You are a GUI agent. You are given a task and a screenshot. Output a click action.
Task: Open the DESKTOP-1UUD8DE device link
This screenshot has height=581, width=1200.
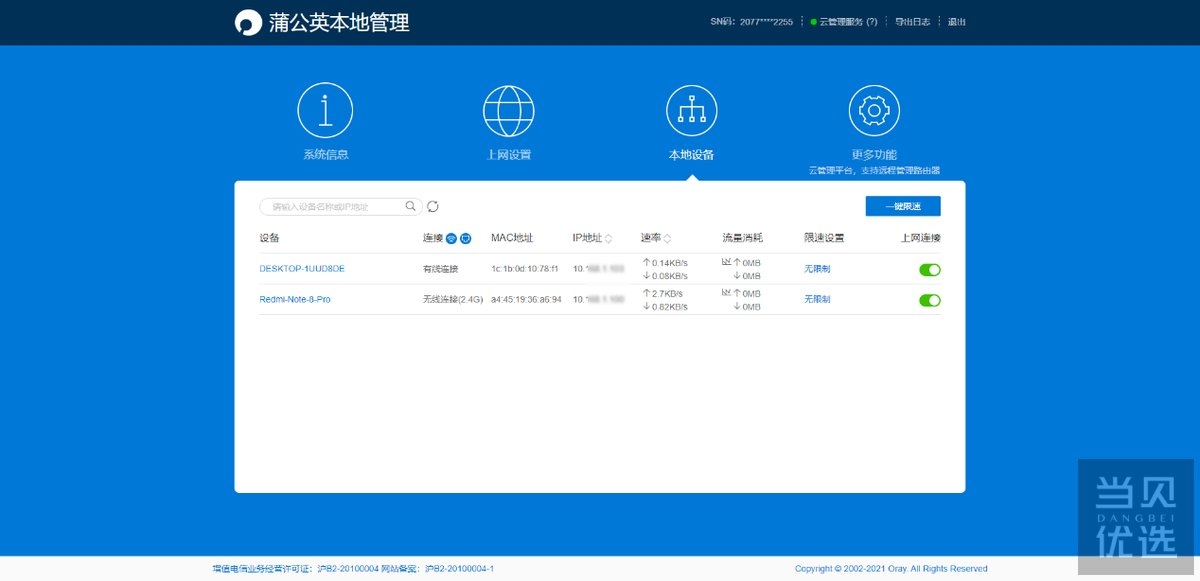[302, 269]
